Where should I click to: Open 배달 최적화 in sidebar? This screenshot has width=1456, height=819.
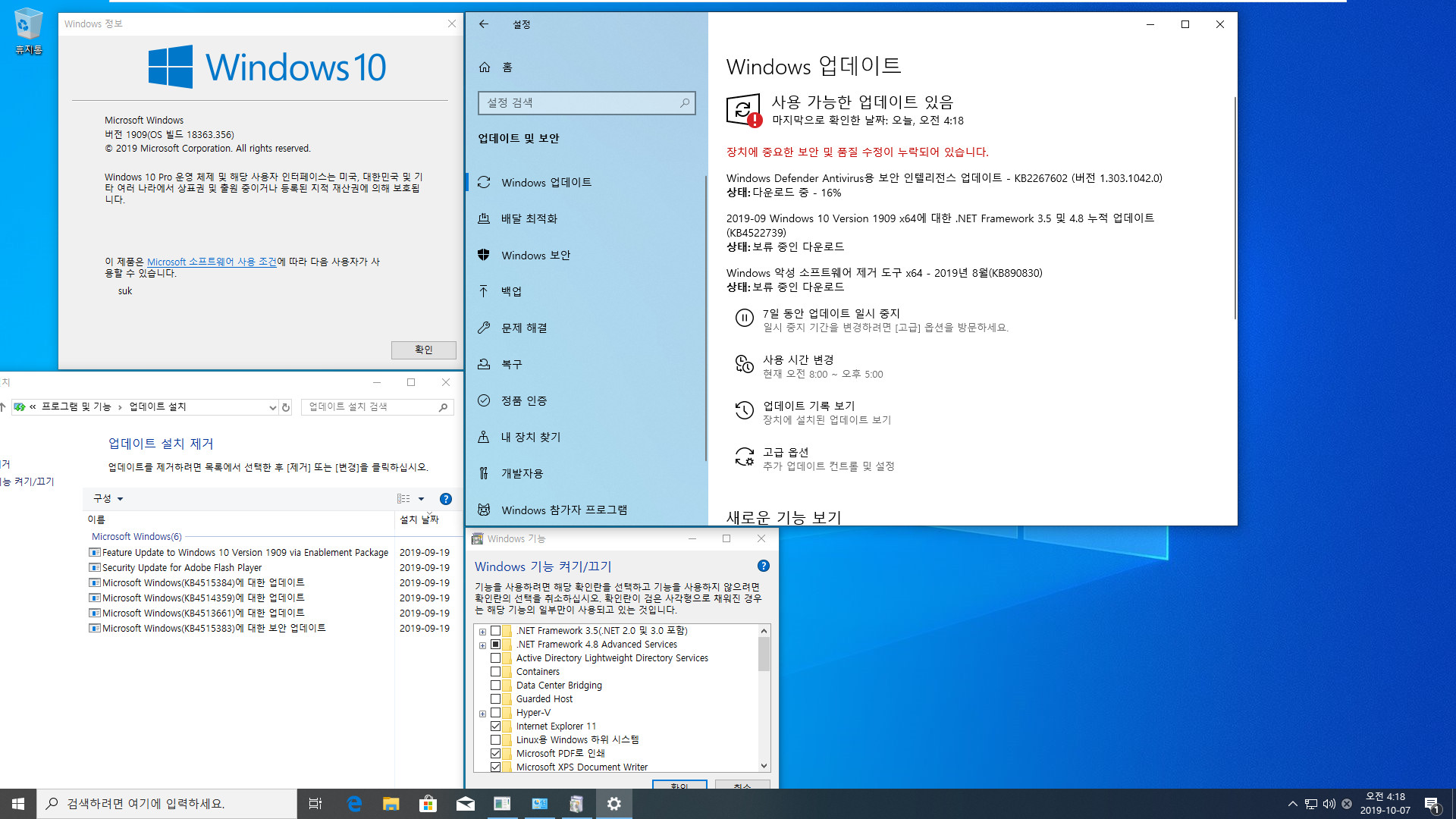pyautogui.click(x=587, y=219)
